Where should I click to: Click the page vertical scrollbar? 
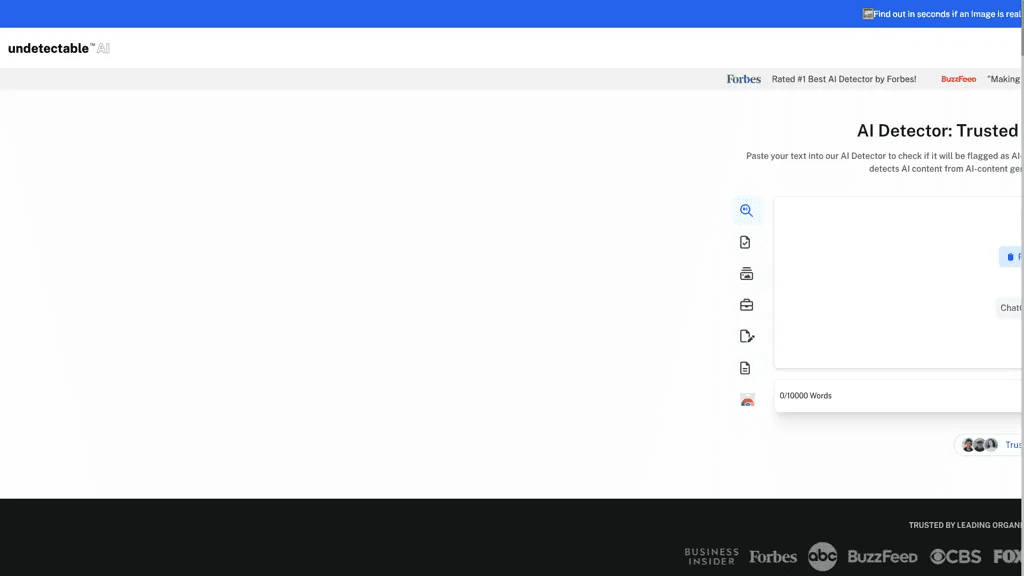1022,288
